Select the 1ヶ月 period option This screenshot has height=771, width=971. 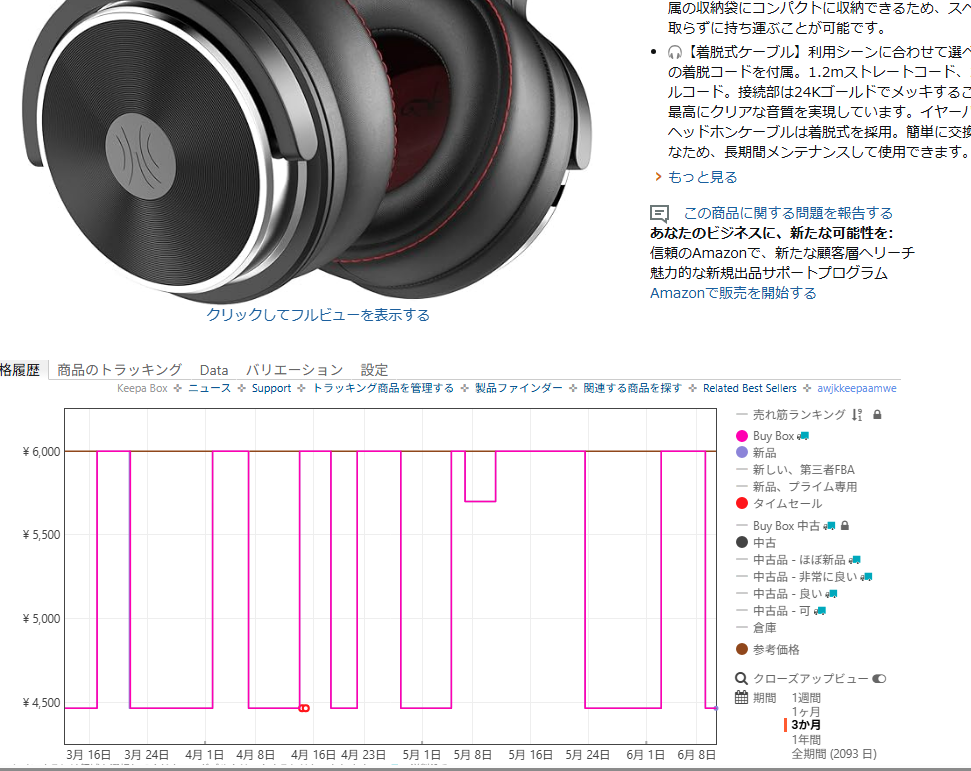coord(806,712)
